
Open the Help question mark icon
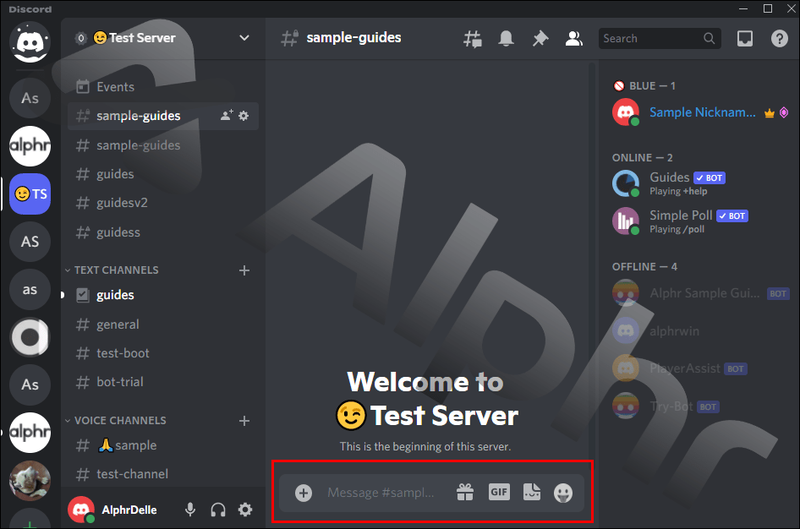(x=779, y=38)
